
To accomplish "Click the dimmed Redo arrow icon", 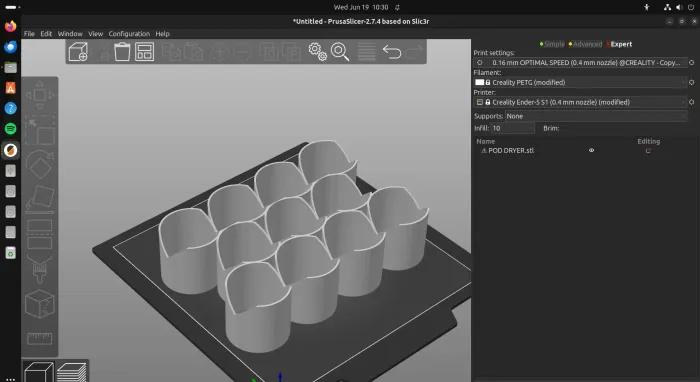I will coord(414,52).
